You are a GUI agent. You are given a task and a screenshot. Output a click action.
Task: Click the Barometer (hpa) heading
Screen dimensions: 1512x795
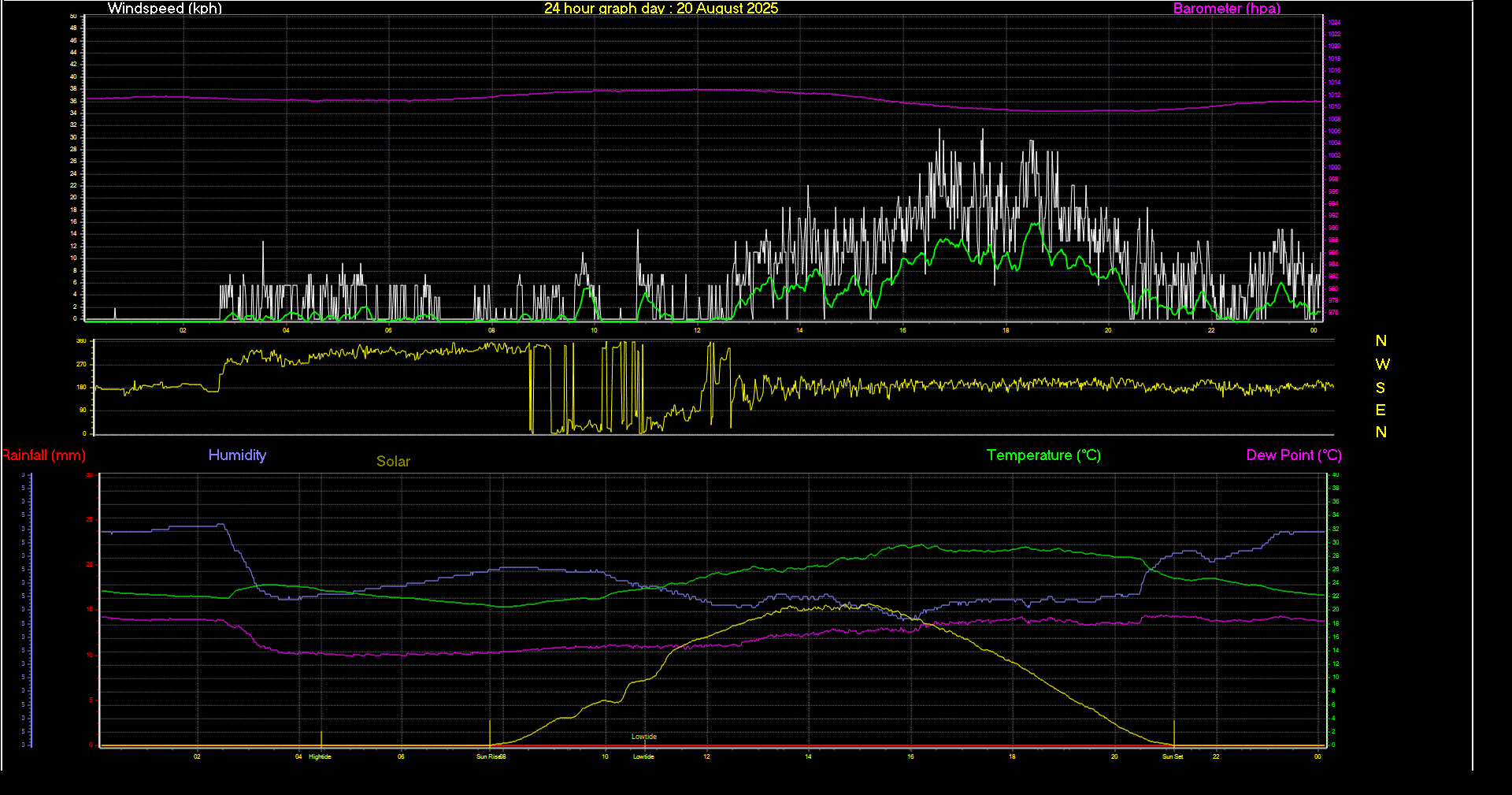pos(1226,8)
